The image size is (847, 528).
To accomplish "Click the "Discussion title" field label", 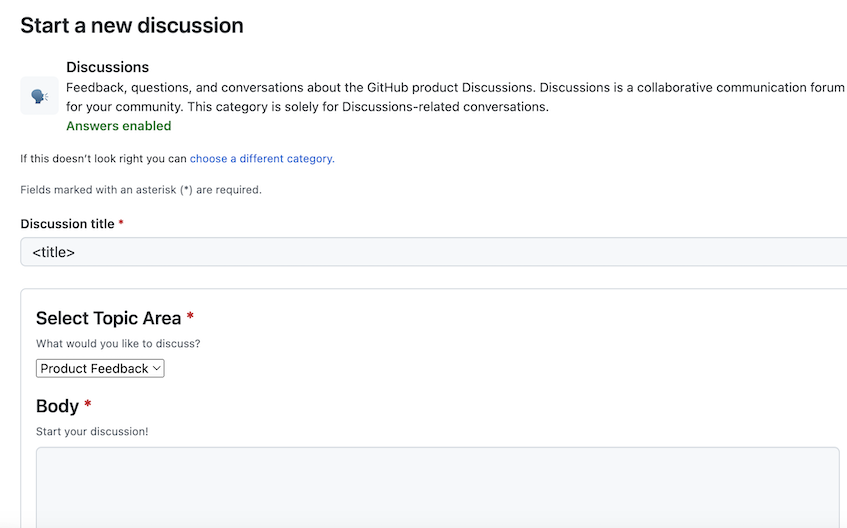I will 67,224.
